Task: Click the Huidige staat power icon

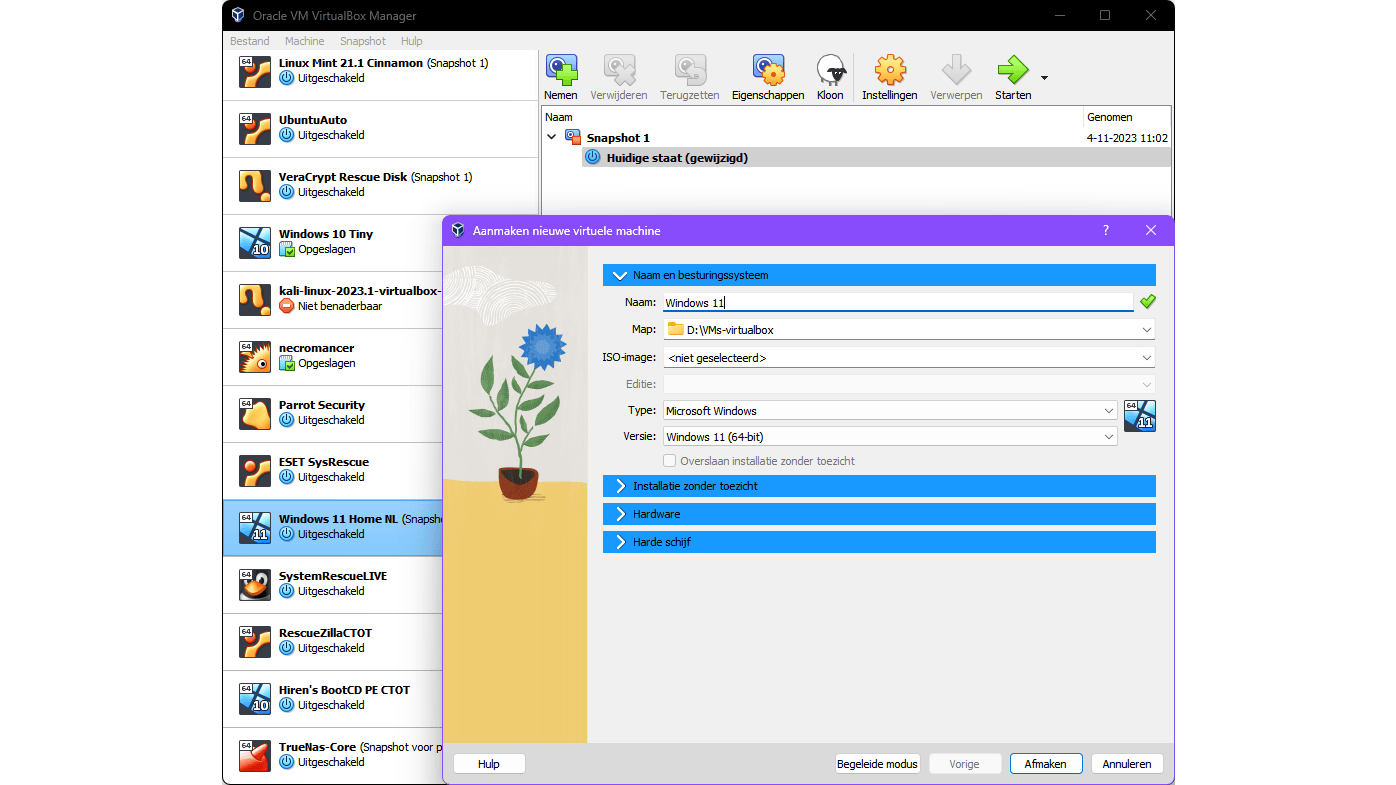Action: pos(593,157)
